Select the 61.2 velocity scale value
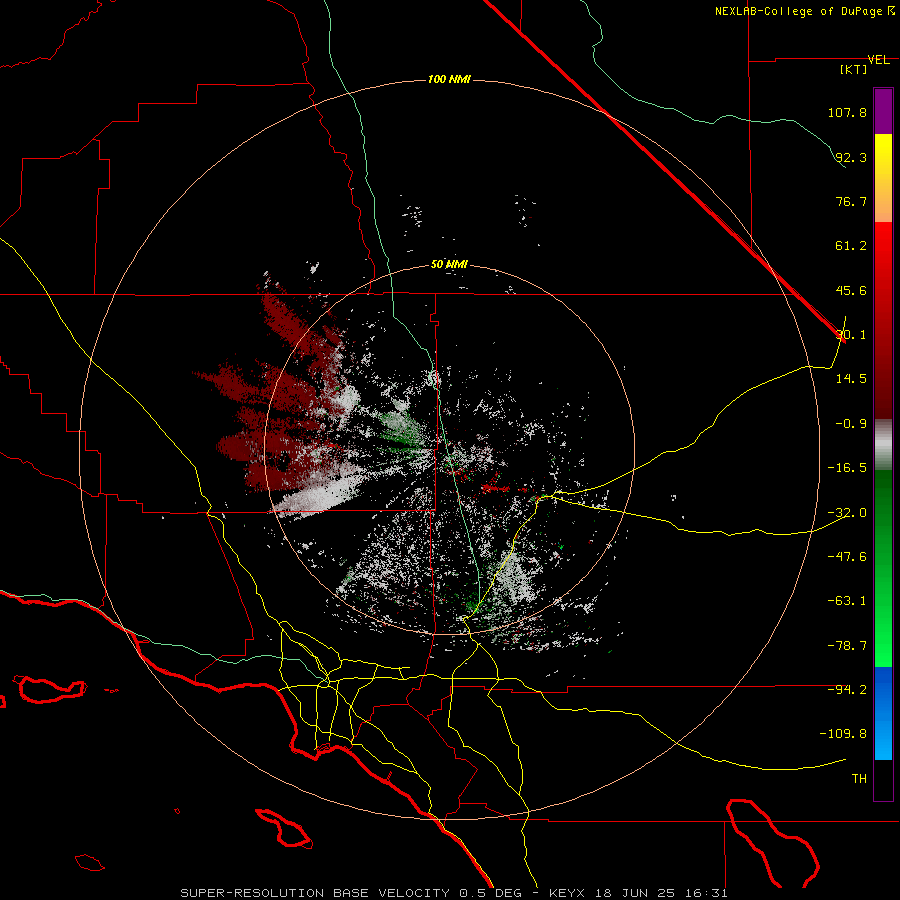 [x=851, y=246]
